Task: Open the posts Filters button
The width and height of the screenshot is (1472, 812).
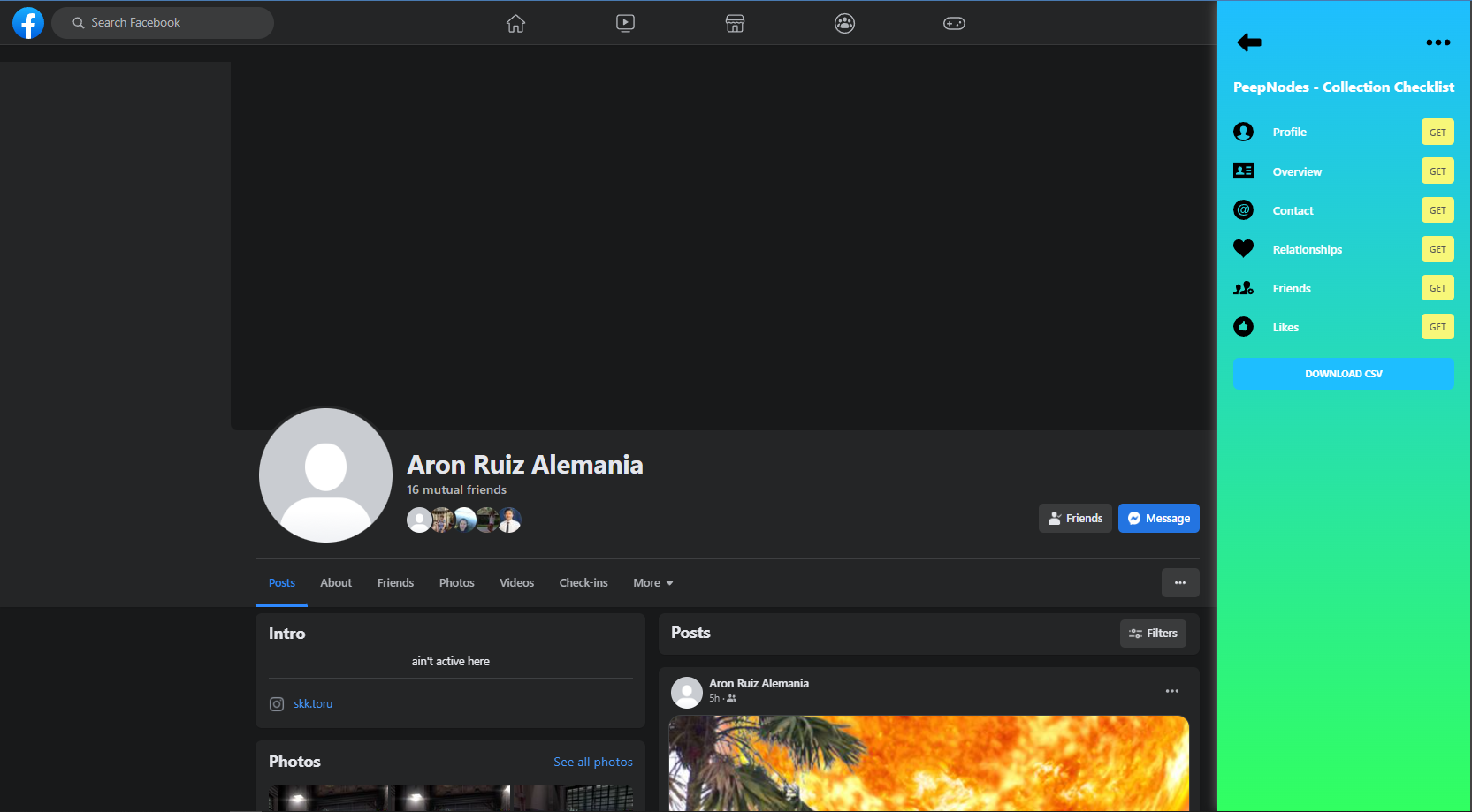Action: pyautogui.click(x=1153, y=634)
